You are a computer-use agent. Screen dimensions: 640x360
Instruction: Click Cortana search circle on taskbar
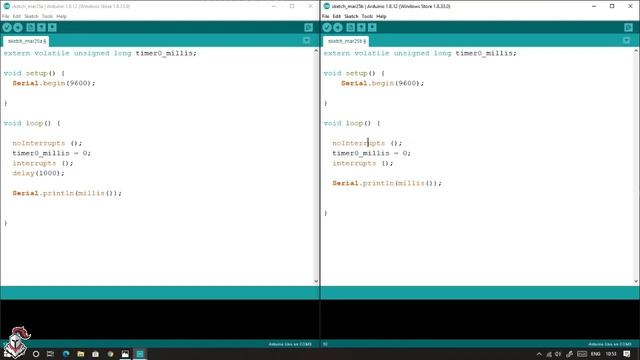point(36,354)
